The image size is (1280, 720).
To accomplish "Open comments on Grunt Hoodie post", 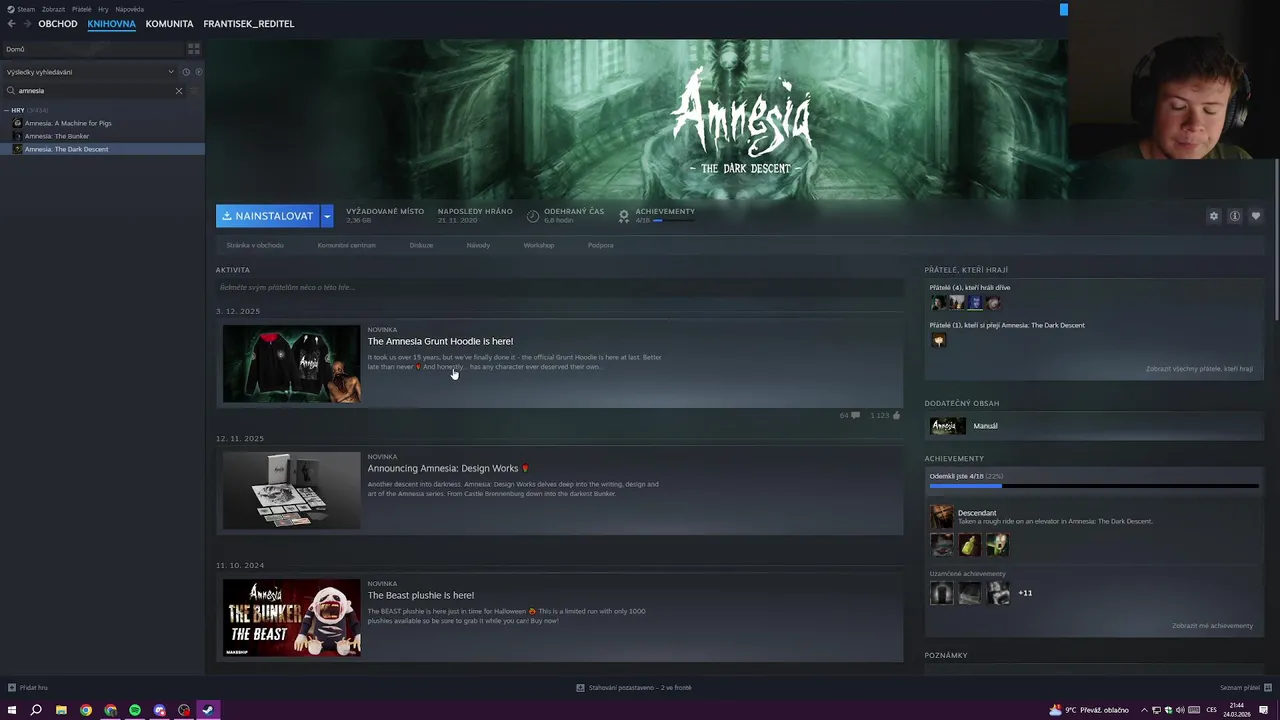I will [x=855, y=415].
